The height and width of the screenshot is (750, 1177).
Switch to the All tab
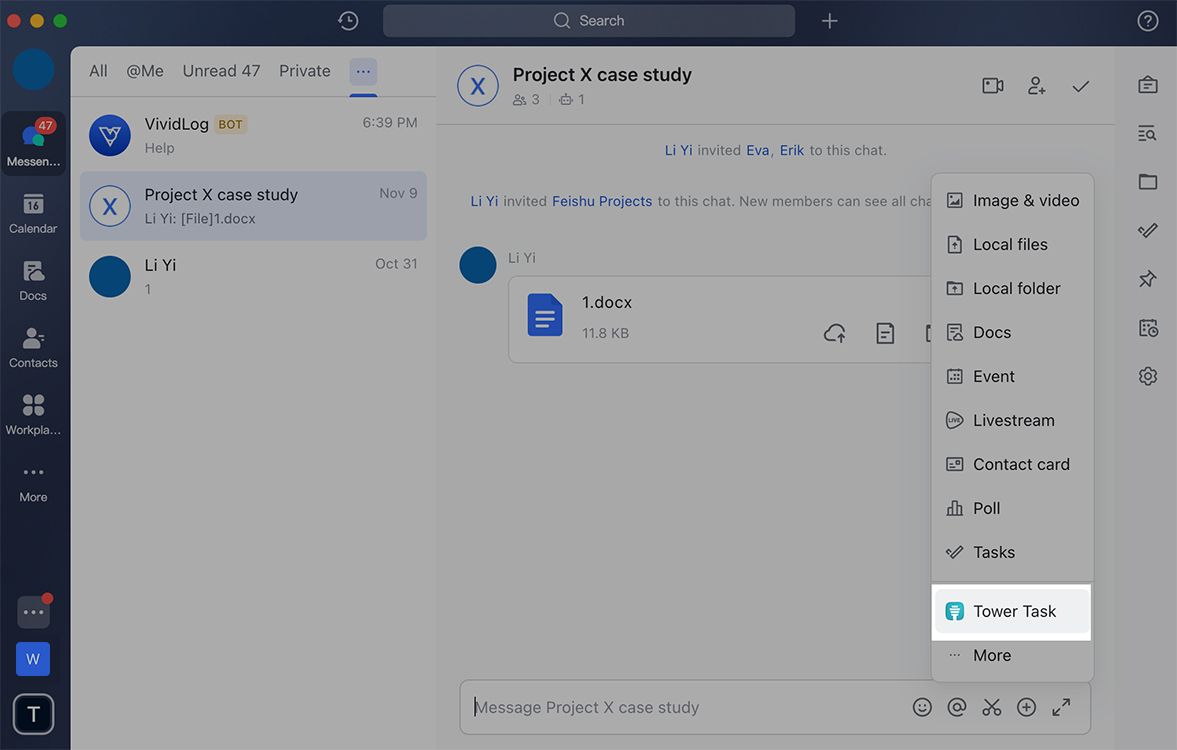point(98,71)
